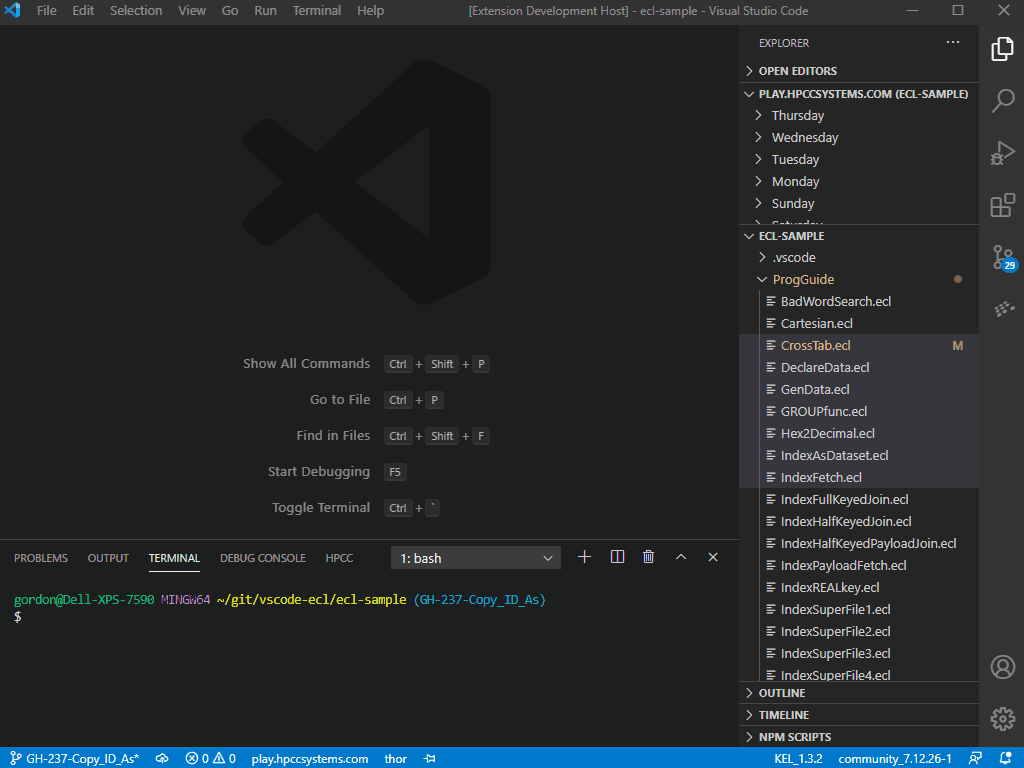
Task: Kill the terminal with trash icon
Action: coord(648,557)
